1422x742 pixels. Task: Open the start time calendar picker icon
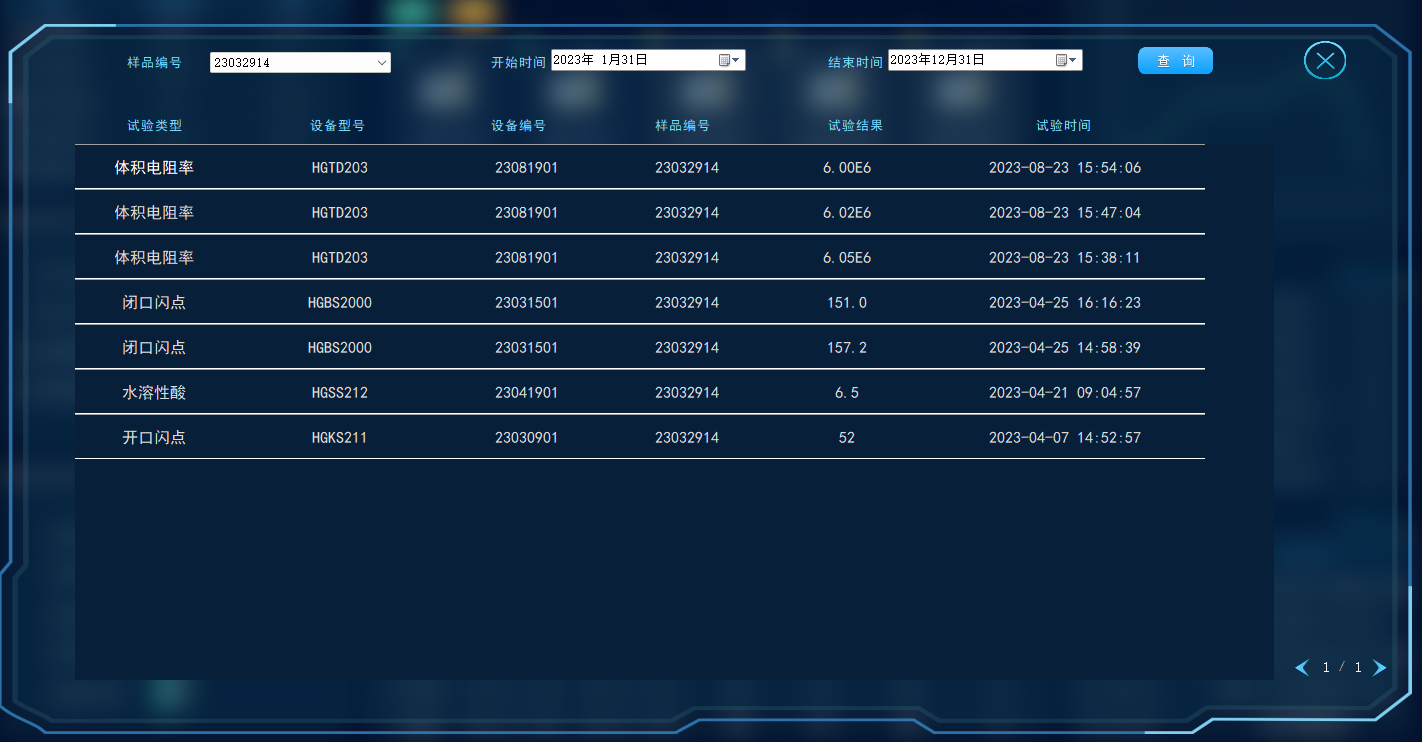pos(729,60)
